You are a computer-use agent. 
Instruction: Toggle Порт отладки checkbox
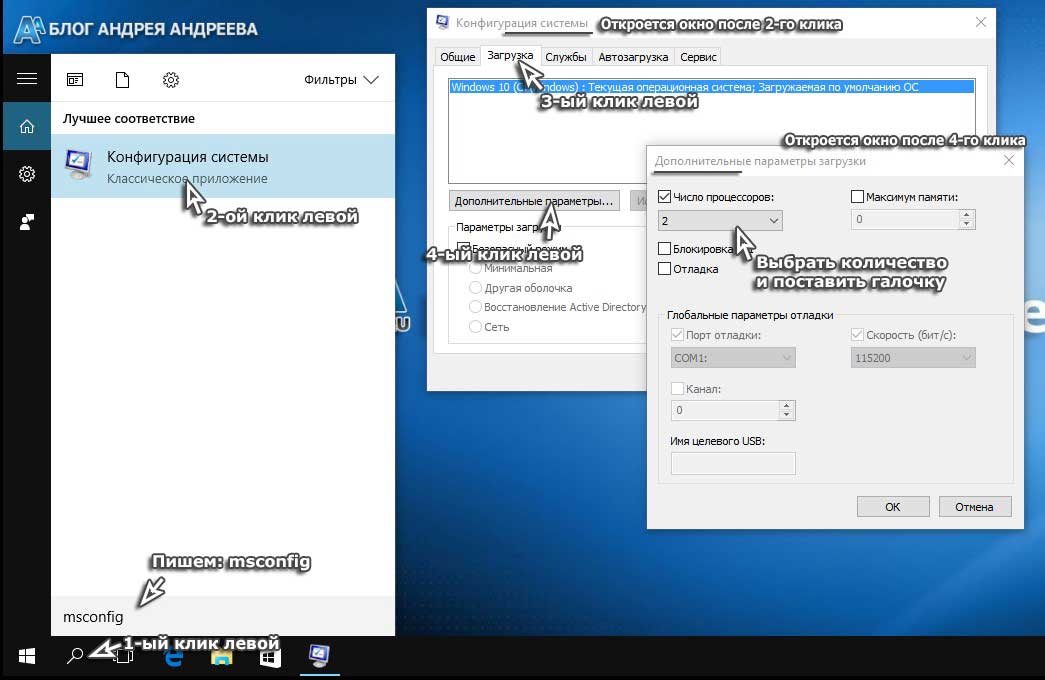(677, 335)
